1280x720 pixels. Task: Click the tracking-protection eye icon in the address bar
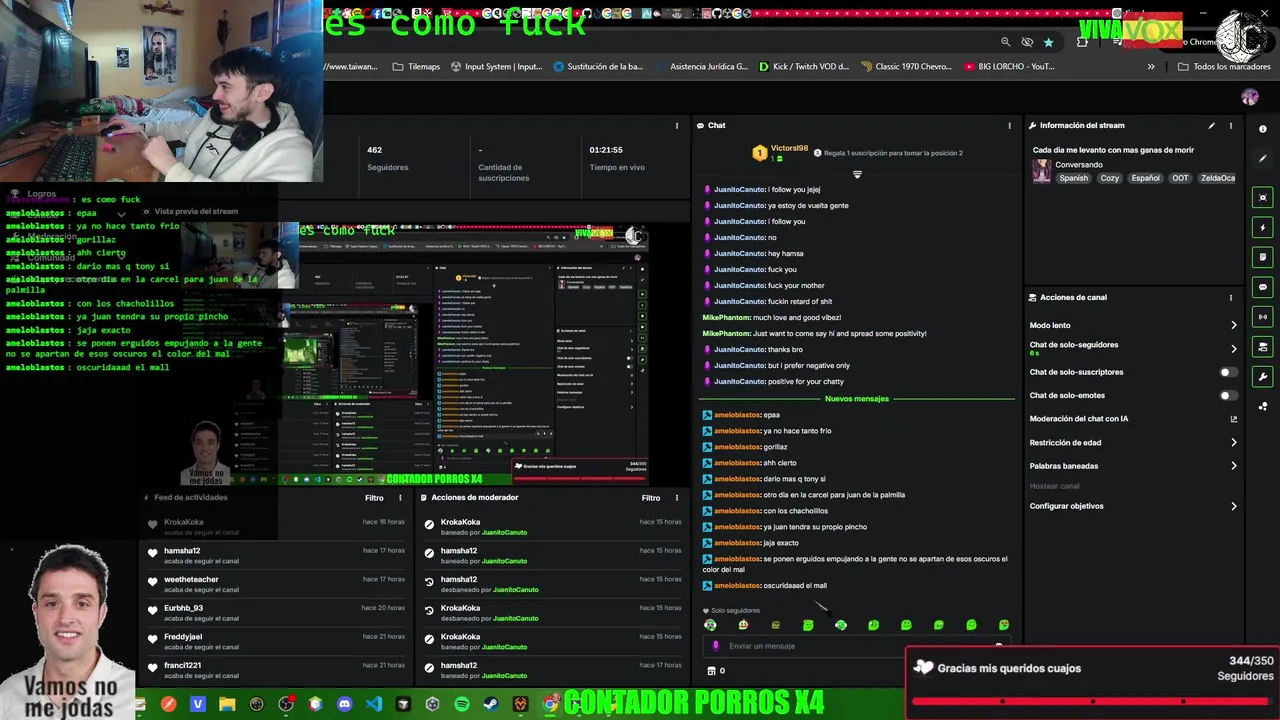1027,42
